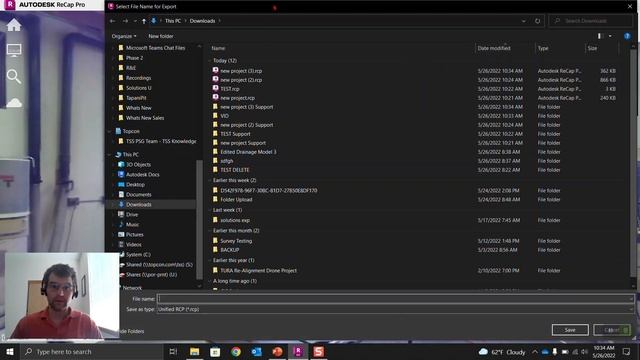Select Desktop in the navigation tree
Screen dimensions: 640x360
[x=136, y=184]
